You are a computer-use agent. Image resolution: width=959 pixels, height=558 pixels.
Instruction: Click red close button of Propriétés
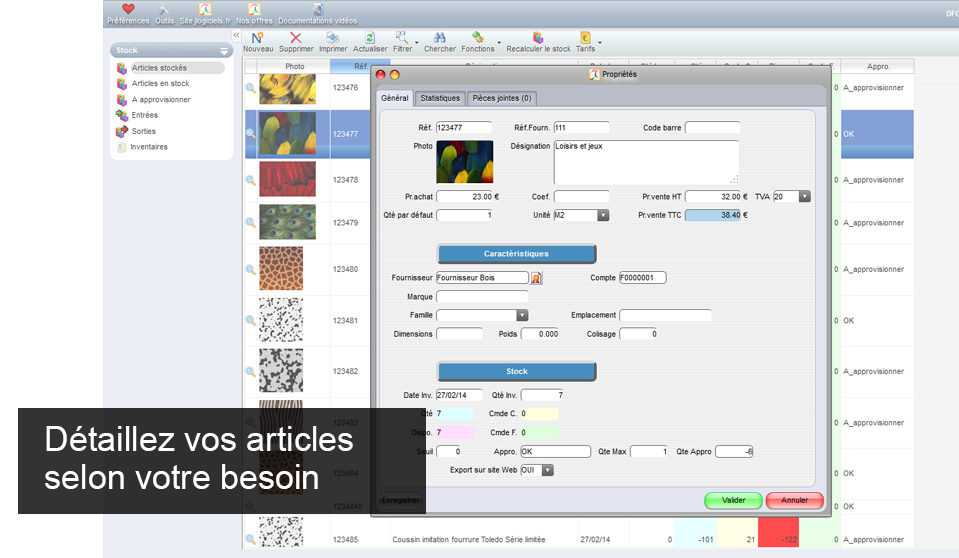tap(380, 75)
